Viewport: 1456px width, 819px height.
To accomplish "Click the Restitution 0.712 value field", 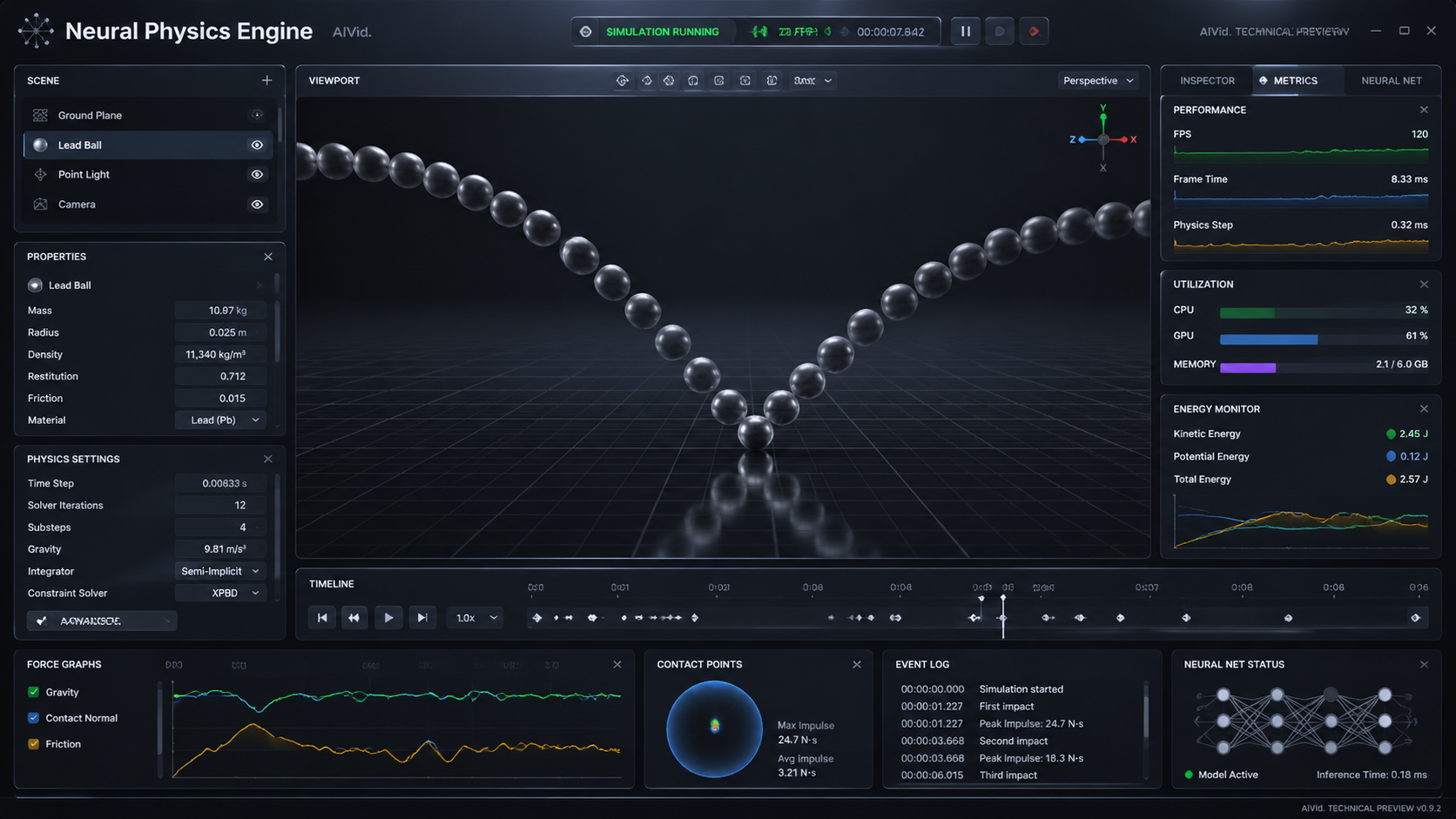I will pyautogui.click(x=221, y=377).
